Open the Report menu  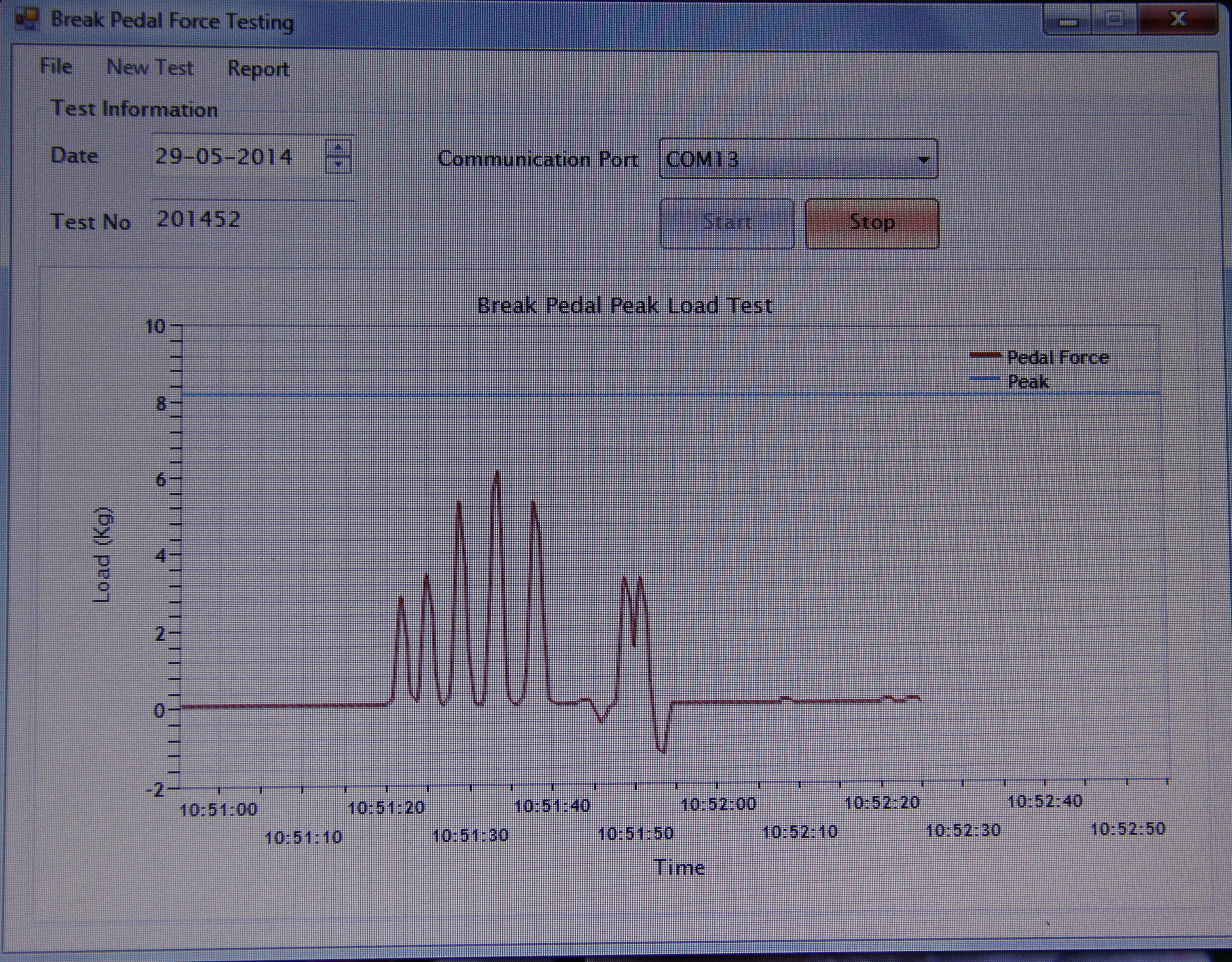(258, 69)
